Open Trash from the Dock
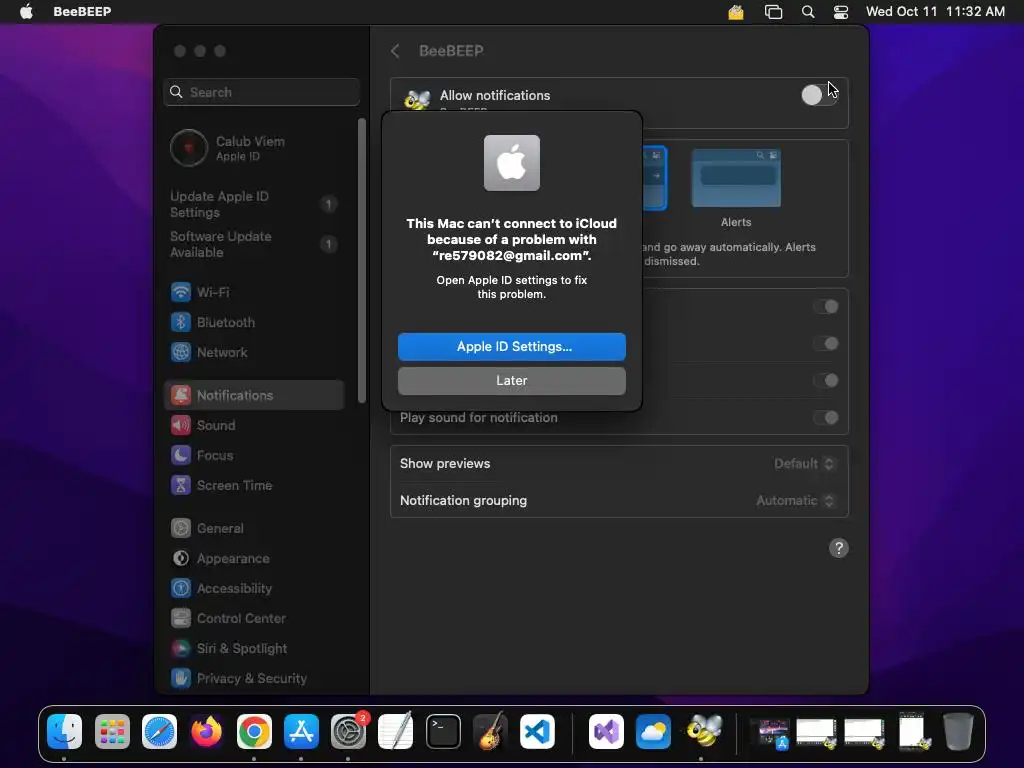Image resolution: width=1024 pixels, height=768 pixels. [x=958, y=731]
